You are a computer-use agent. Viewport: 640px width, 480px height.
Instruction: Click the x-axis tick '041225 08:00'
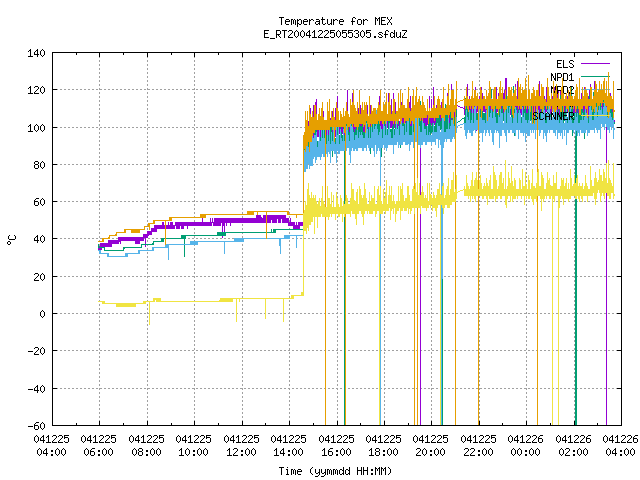(146, 446)
